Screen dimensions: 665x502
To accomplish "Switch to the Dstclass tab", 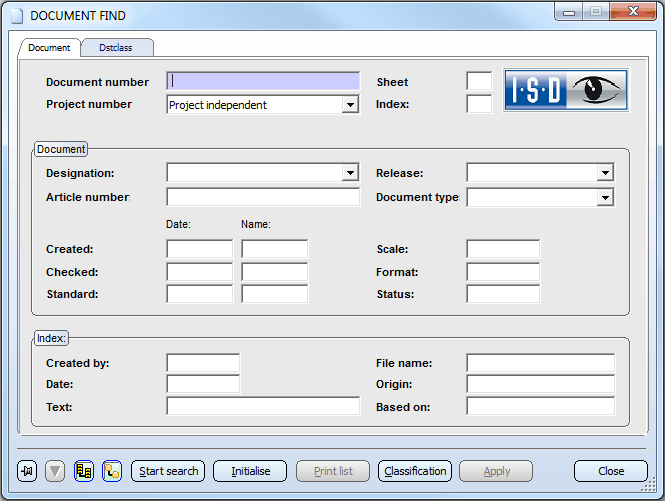I will pyautogui.click(x=115, y=48).
